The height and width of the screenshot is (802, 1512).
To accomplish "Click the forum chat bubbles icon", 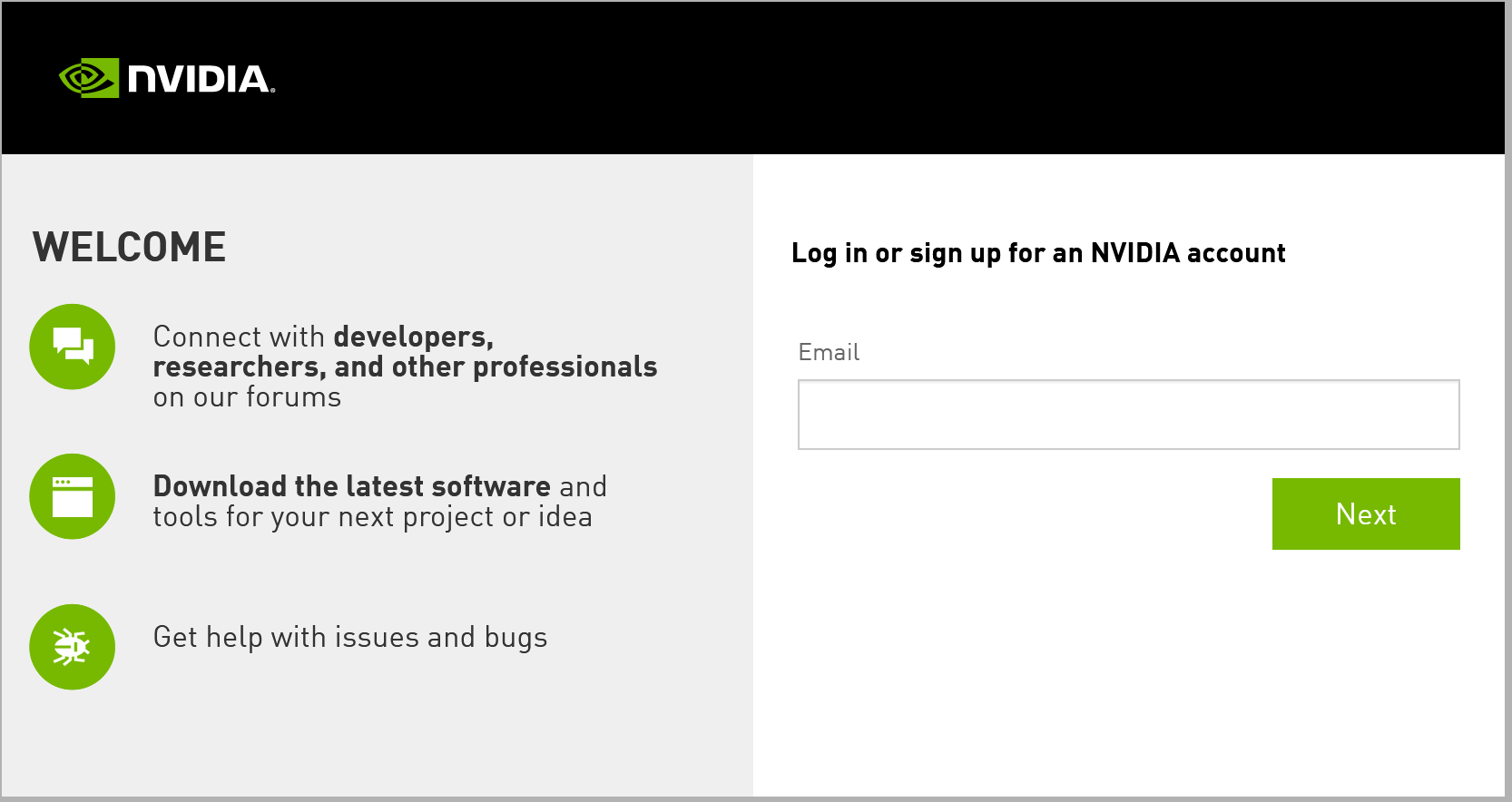I will coord(73,347).
